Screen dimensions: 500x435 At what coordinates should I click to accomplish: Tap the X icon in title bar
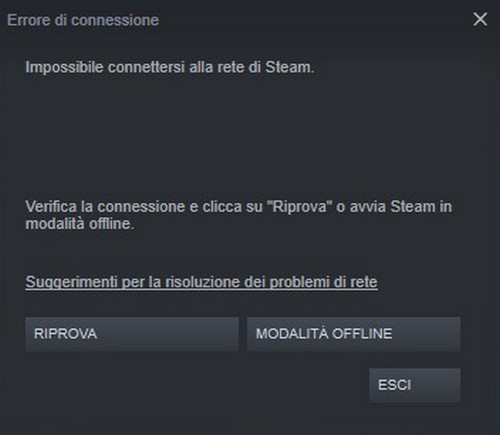480,19
